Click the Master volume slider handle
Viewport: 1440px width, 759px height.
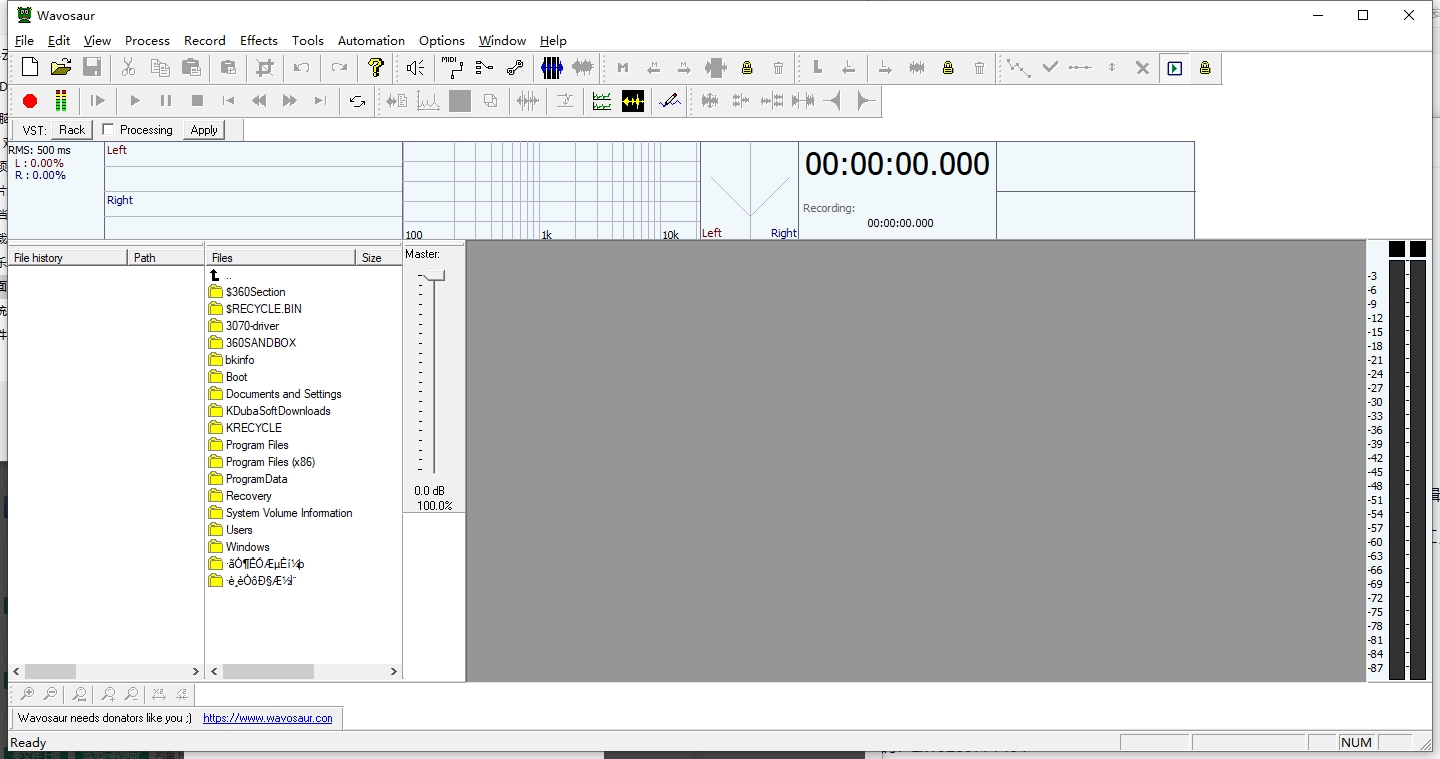[433, 276]
